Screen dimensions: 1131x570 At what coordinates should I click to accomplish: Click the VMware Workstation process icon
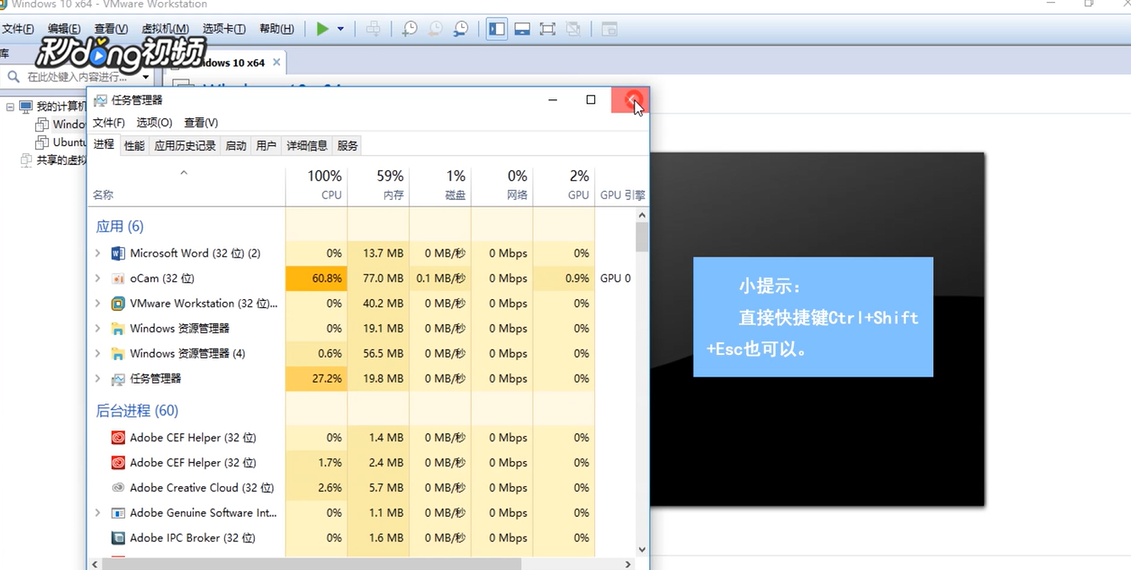[118, 304]
